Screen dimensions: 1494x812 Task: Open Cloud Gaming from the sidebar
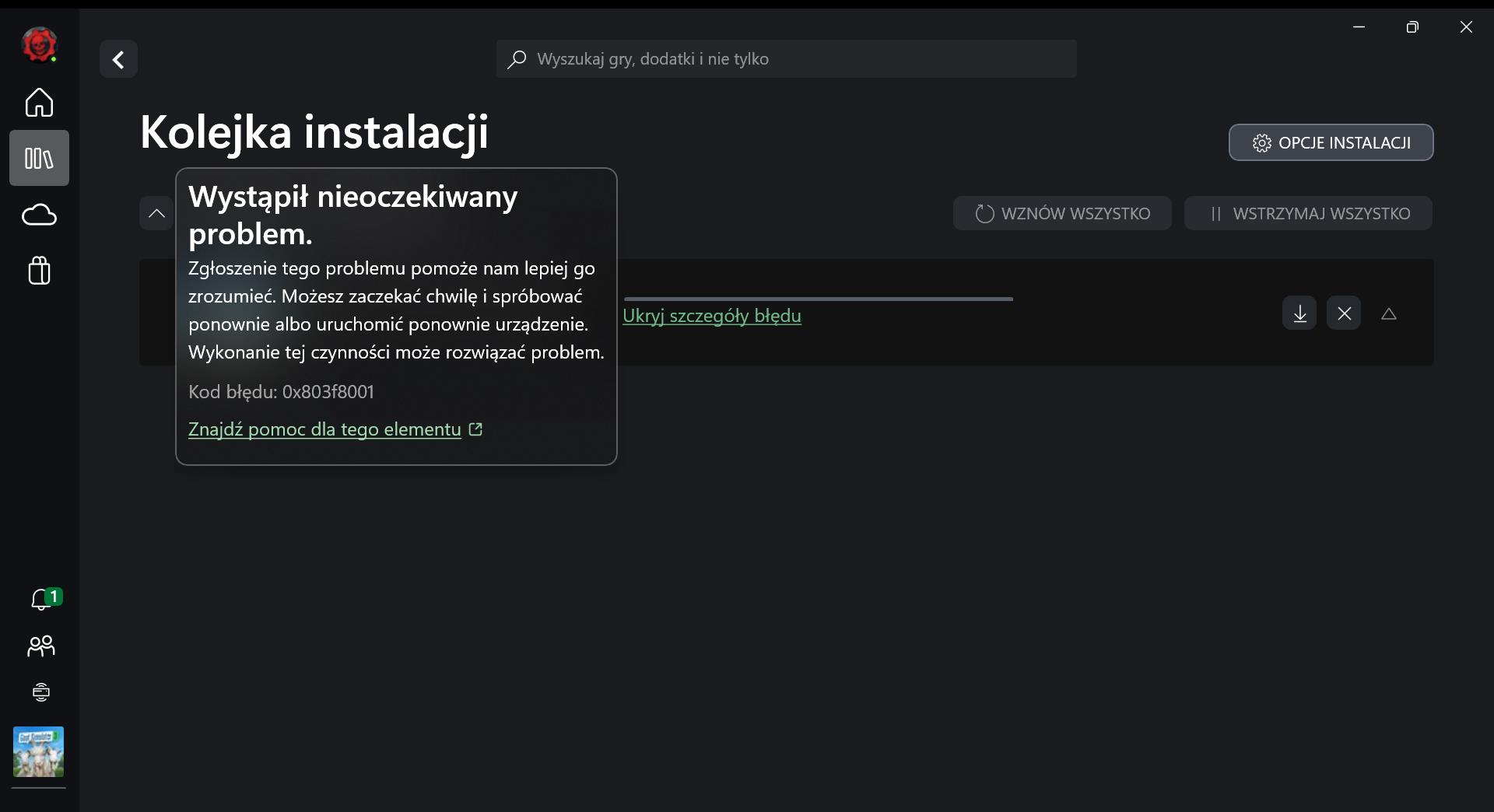[39, 215]
